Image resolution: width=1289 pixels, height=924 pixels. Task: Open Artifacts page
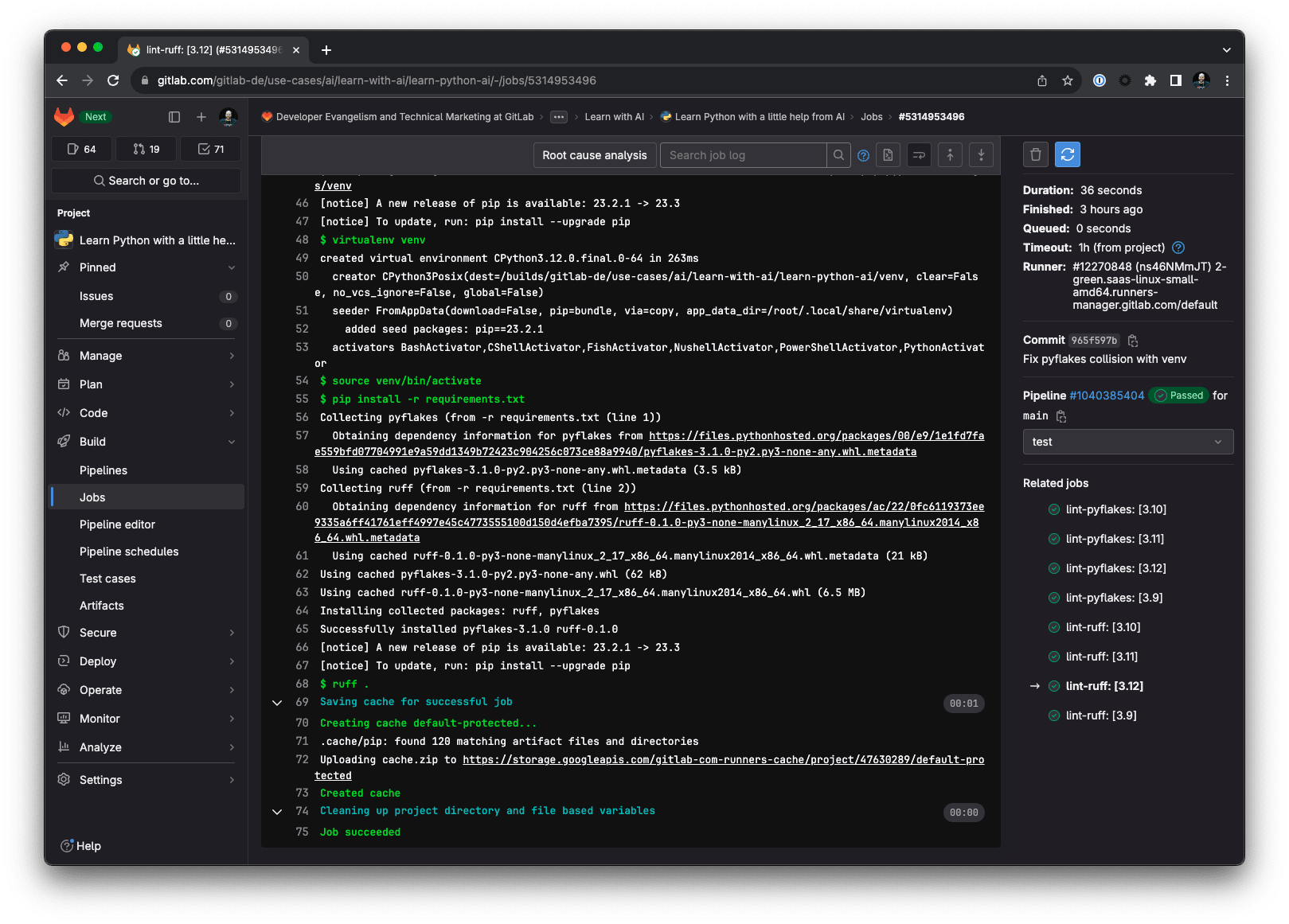point(146,606)
